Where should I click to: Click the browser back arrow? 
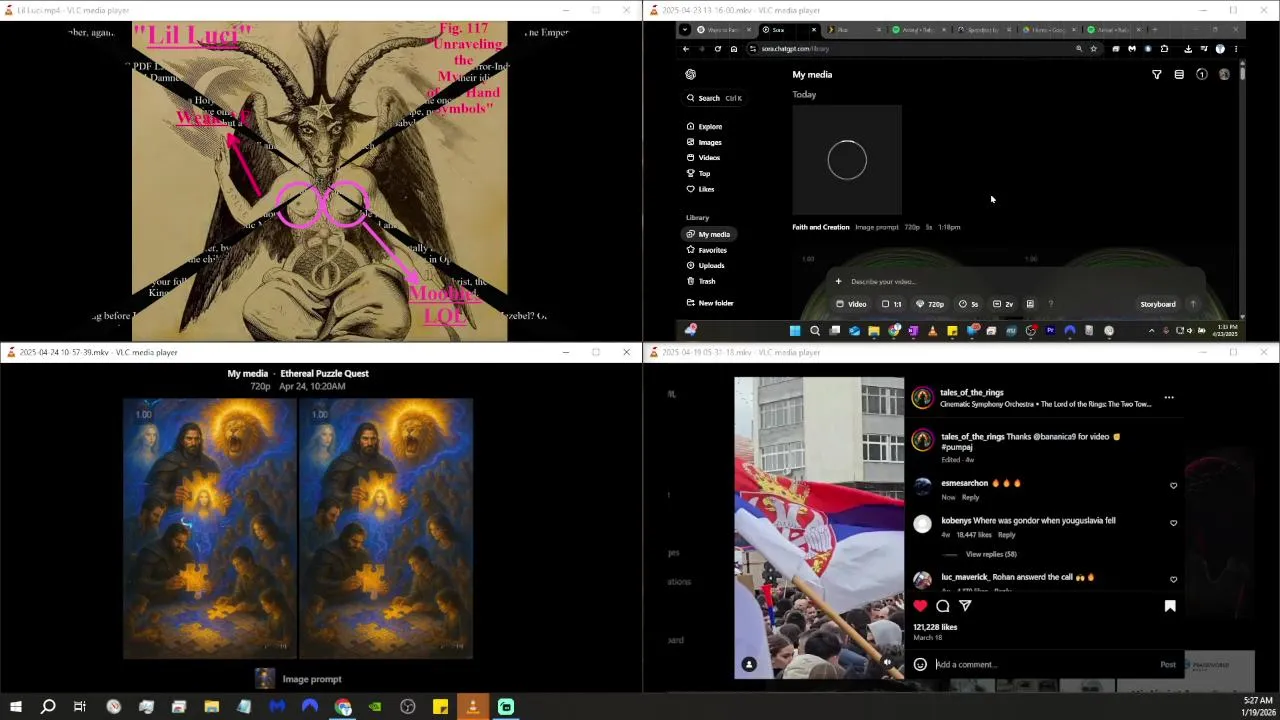coord(686,49)
